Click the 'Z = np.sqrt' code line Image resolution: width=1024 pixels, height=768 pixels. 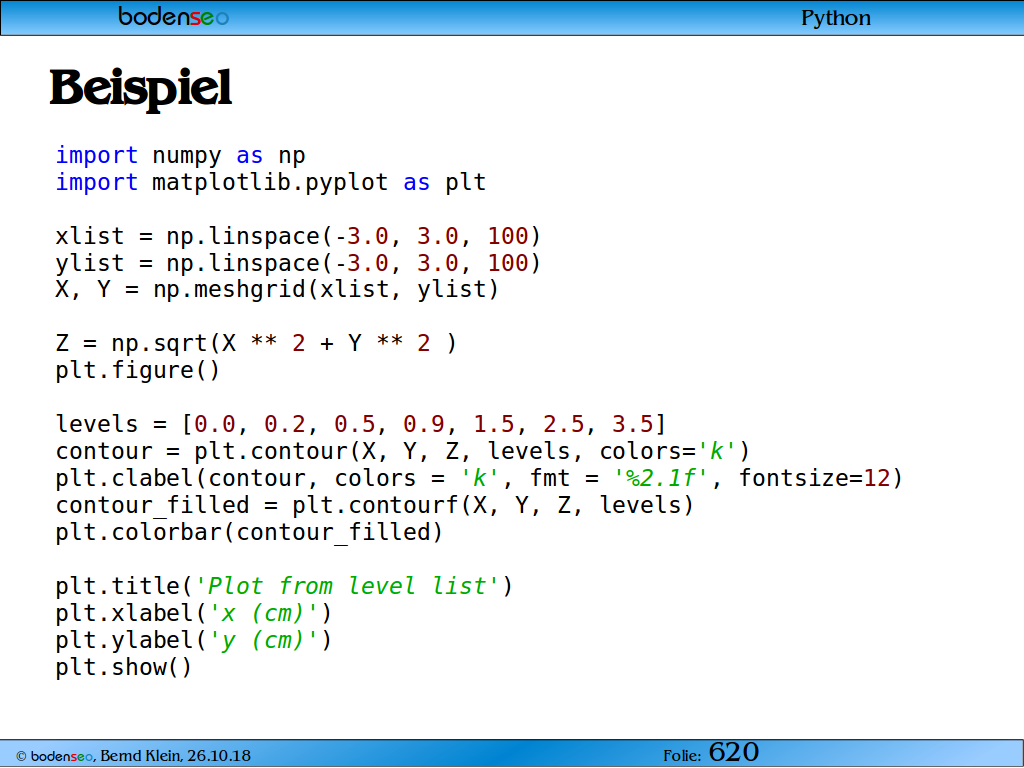256,344
